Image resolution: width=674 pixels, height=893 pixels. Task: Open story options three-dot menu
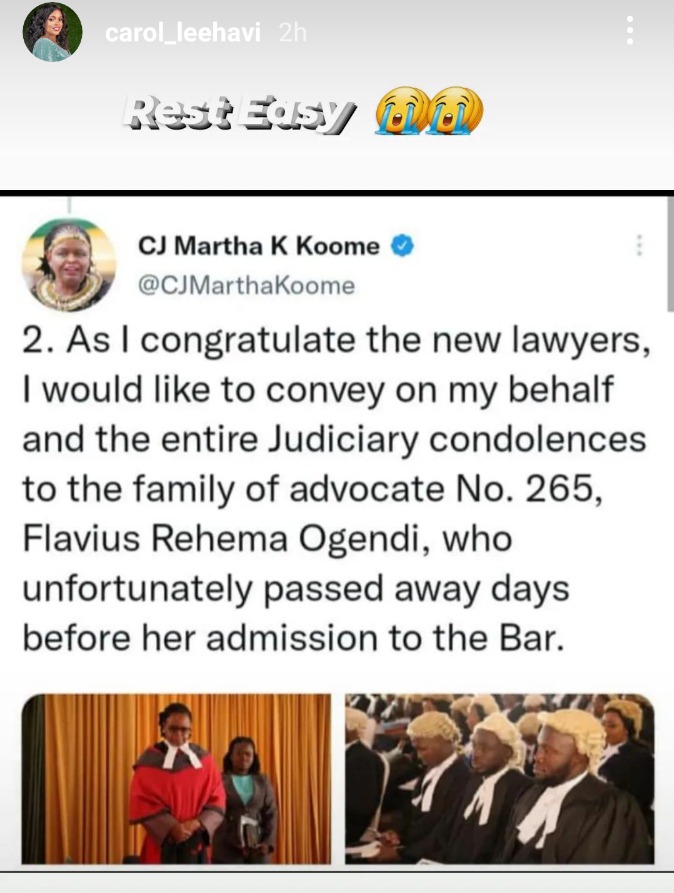click(x=630, y=30)
